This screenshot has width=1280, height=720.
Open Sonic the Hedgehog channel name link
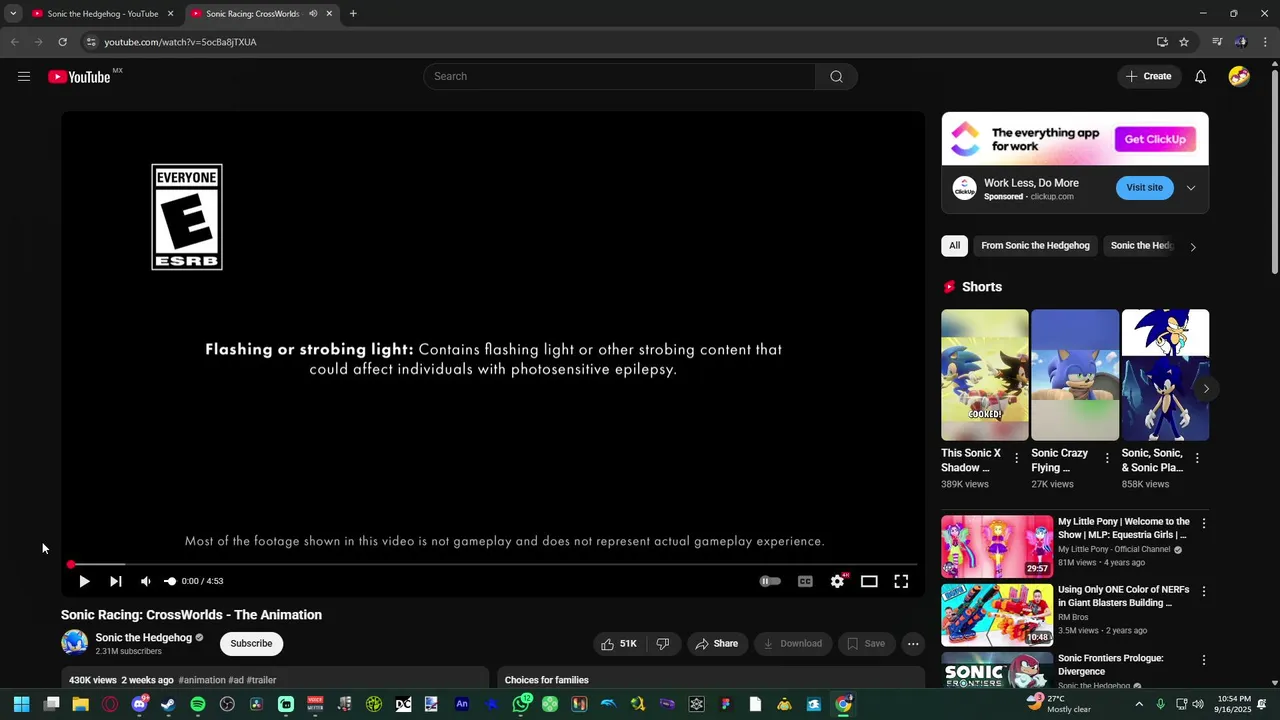tap(143, 638)
